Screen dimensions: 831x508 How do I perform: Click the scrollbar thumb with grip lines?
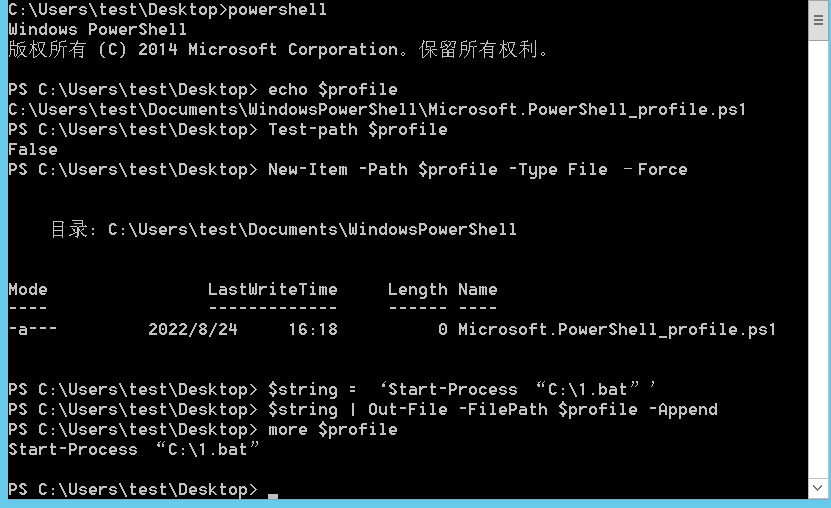[818, 20]
